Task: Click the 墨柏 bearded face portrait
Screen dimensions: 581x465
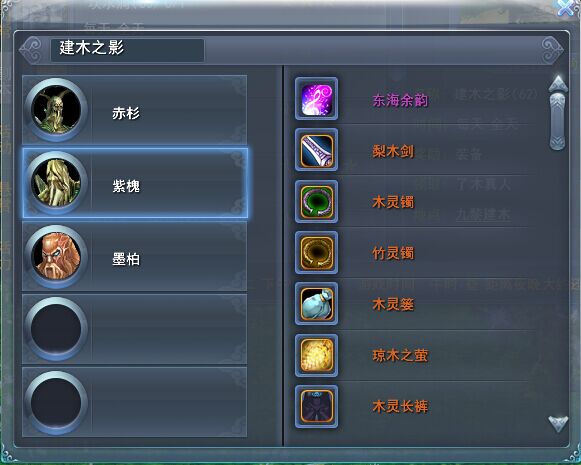Action: [56, 256]
